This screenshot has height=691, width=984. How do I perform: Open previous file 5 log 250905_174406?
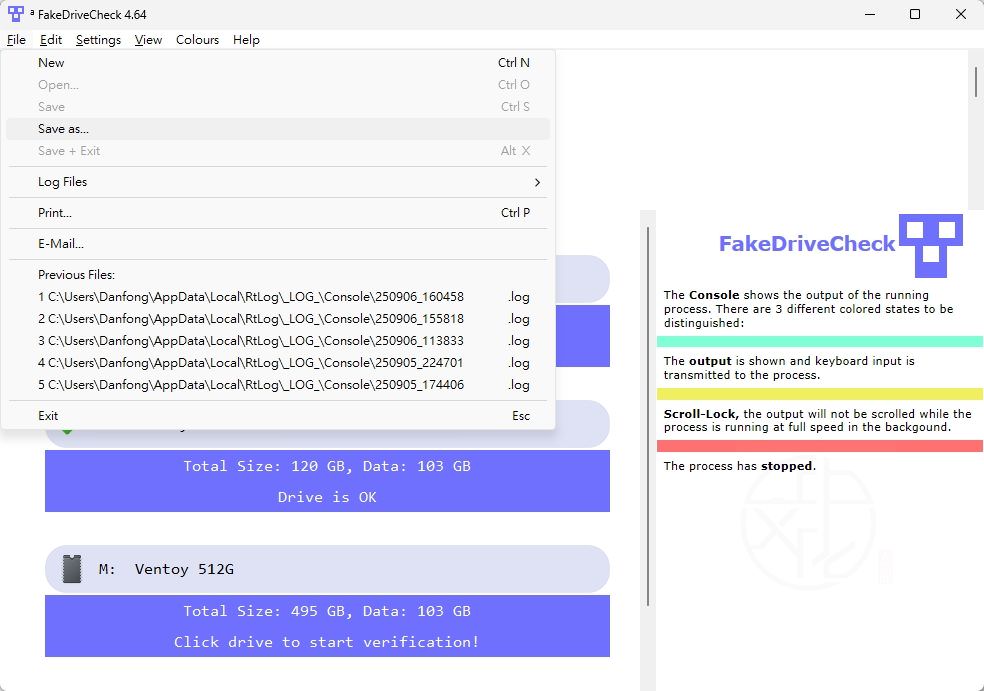[278, 385]
